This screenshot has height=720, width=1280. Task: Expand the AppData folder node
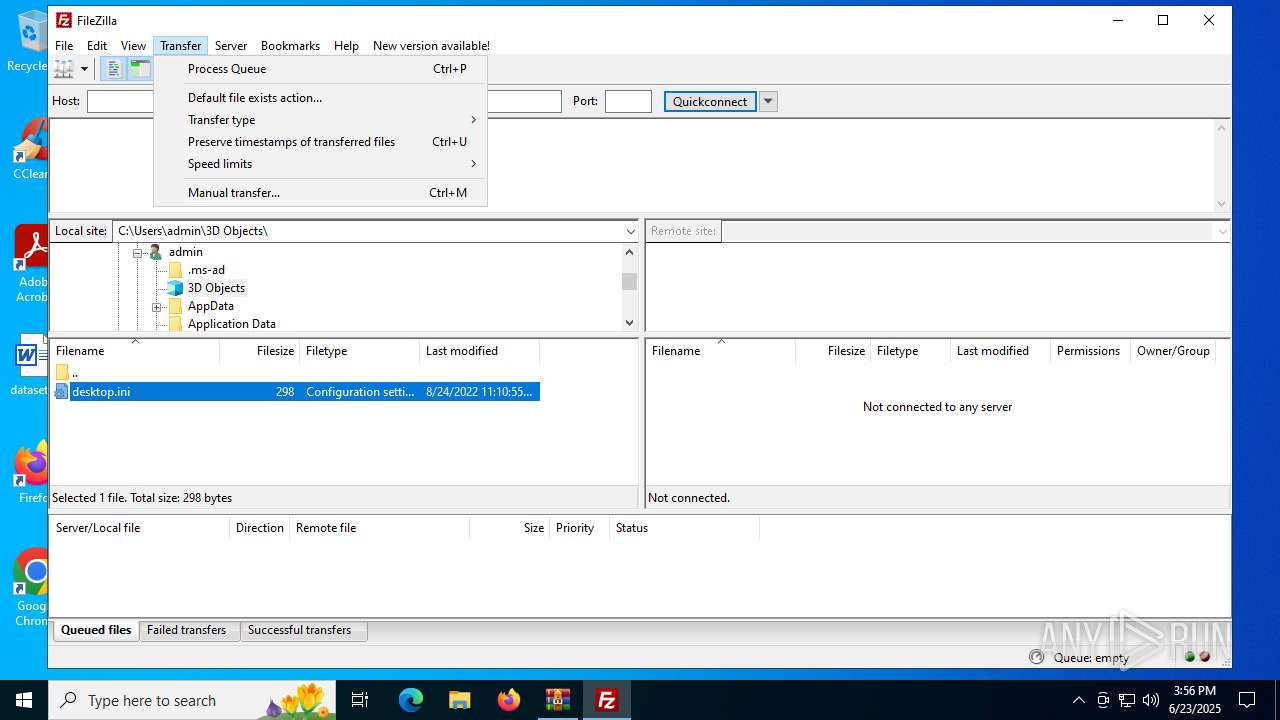(156, 306)
